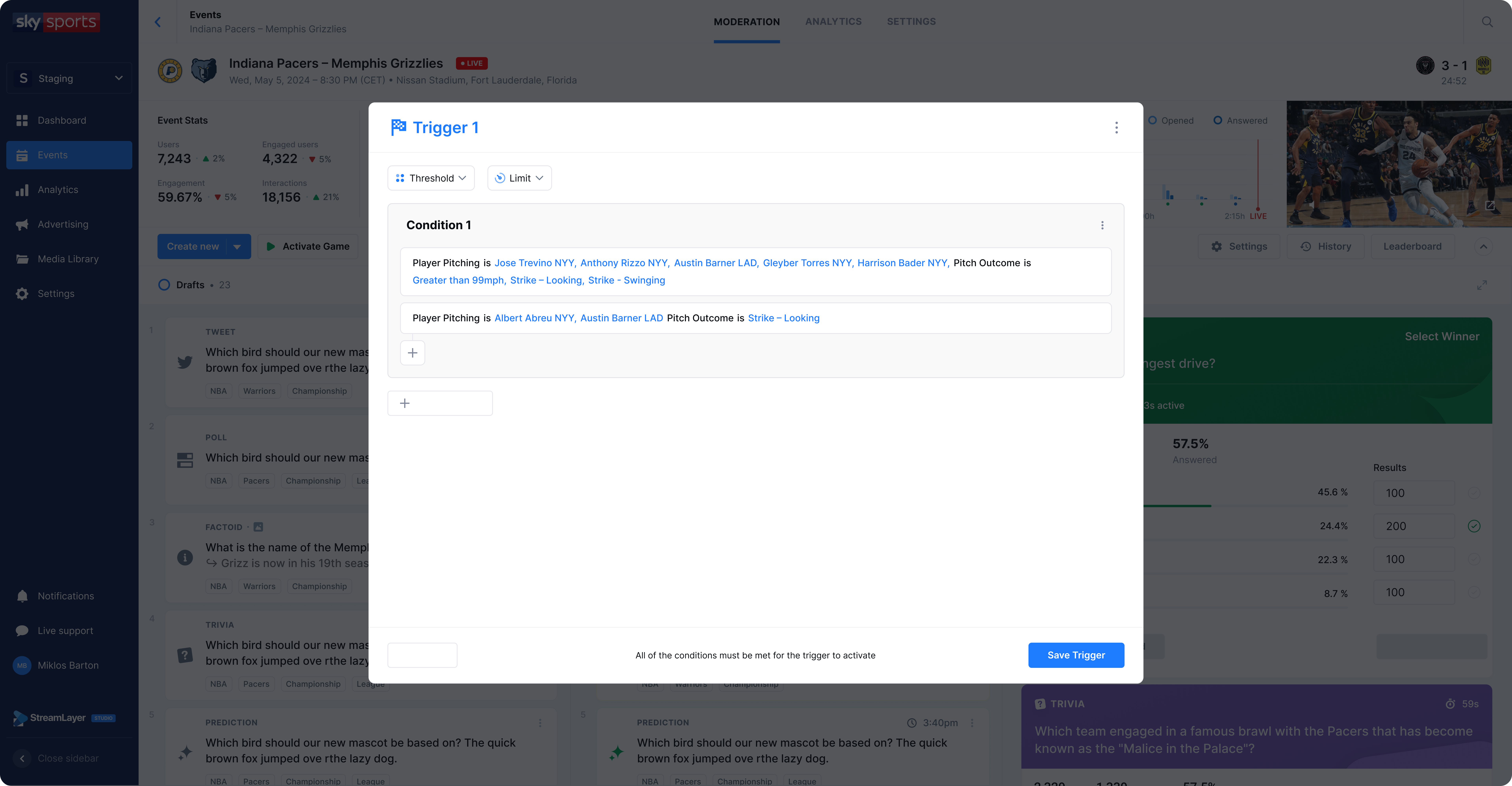
Task: Click the Activate Game button
Action: [308, 247]
